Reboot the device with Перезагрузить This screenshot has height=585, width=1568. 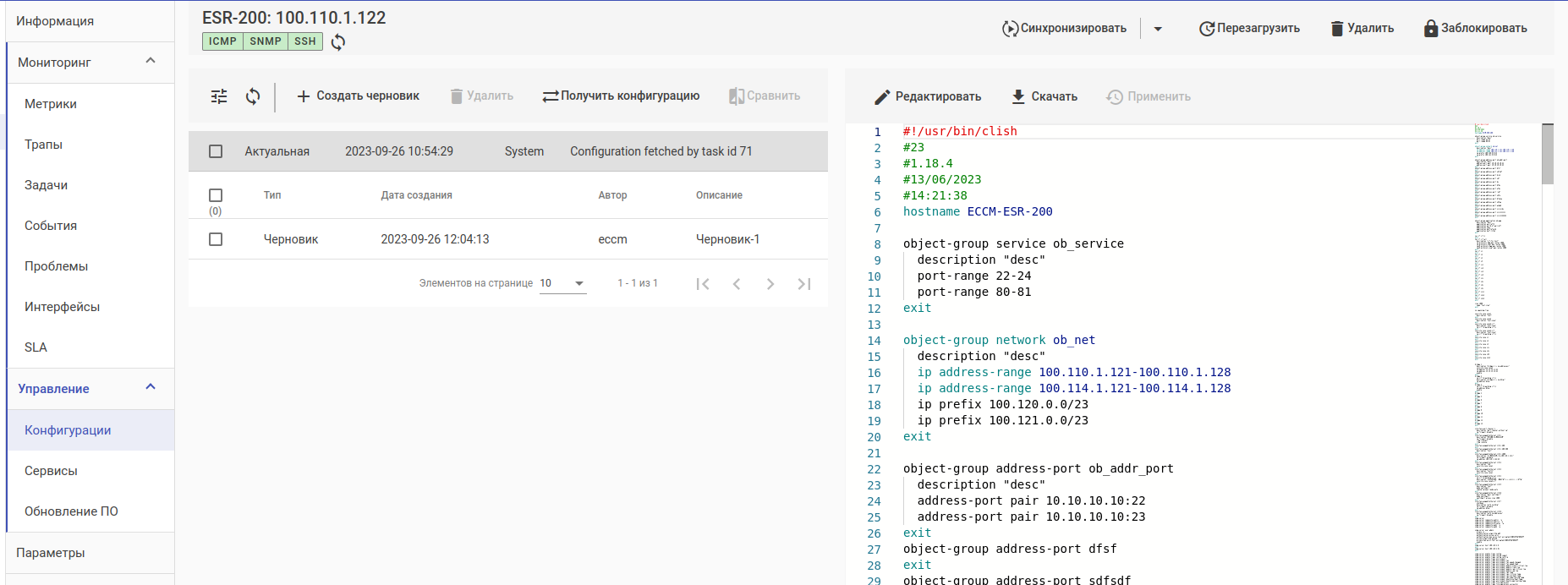pos(1249,29)
